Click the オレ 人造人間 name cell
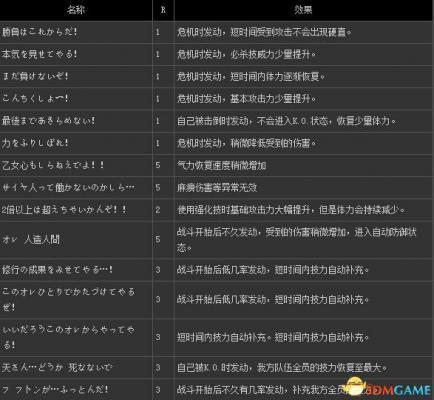 click(x=76, y=239)
